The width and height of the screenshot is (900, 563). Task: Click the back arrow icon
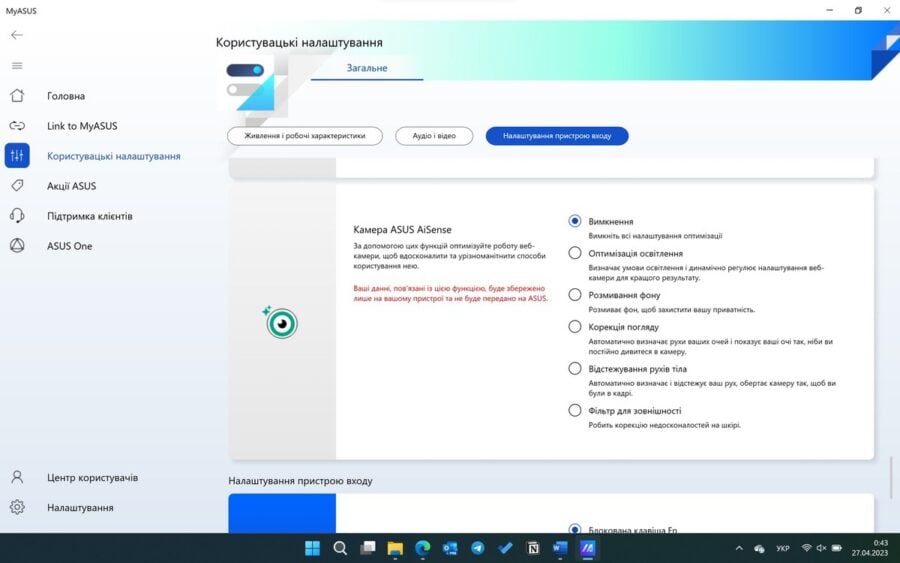17,35
